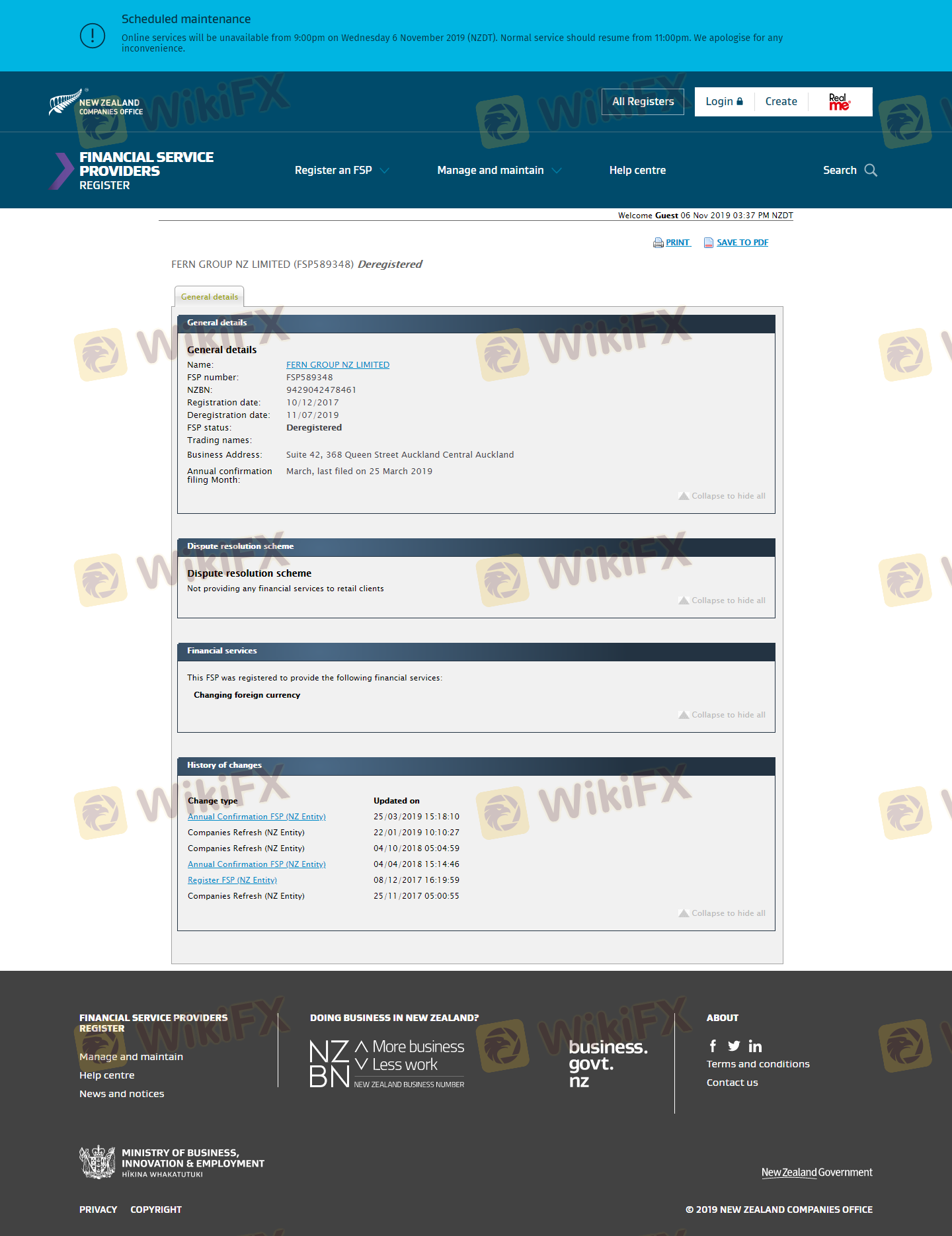Viewport: 952px width, 1236px height.
Task: Collapse the History of changes section
Action: (721, 913)
